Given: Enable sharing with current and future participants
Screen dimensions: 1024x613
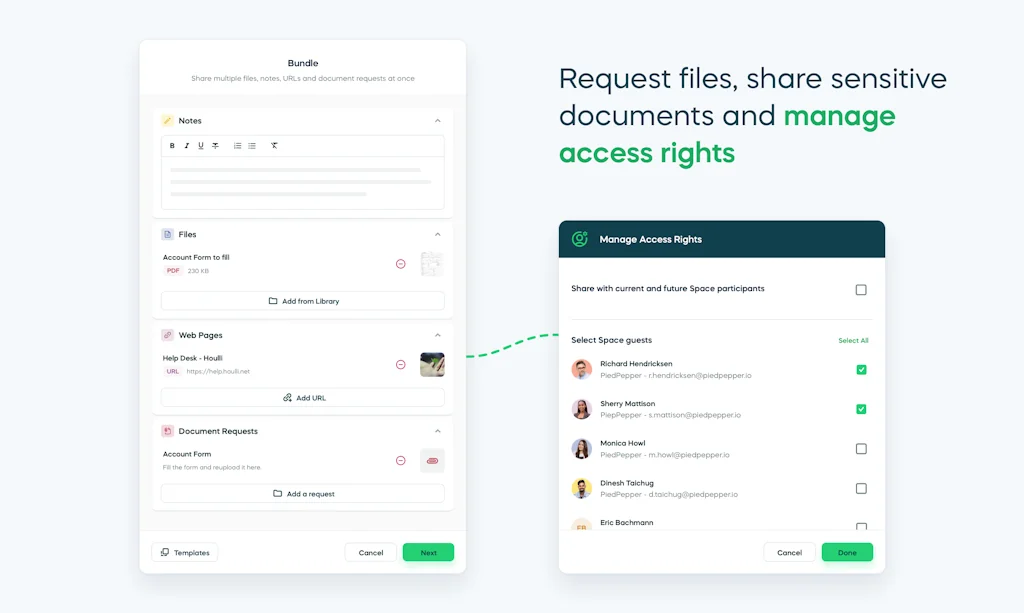Looking at the screenshot, I should [x=861, y=290].
